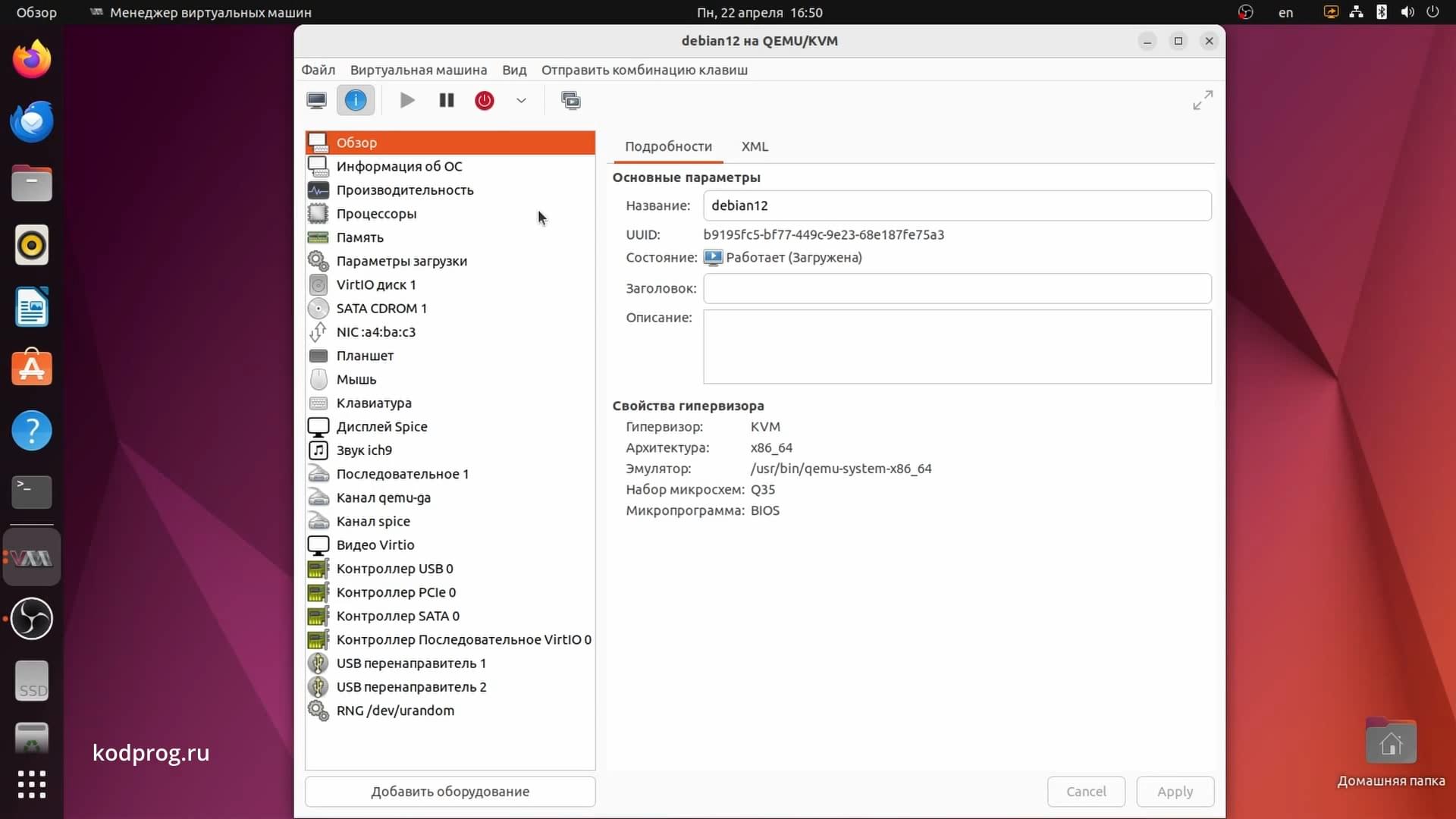This screenshot has height=819, width=1456.
Task: Select Звук ich9 entry
Action: [450, 450]
